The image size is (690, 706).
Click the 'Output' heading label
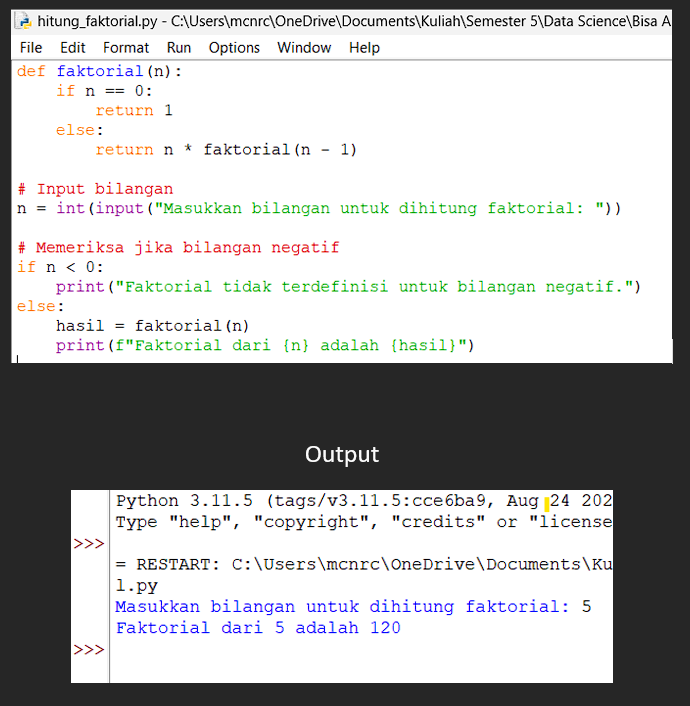342,454
